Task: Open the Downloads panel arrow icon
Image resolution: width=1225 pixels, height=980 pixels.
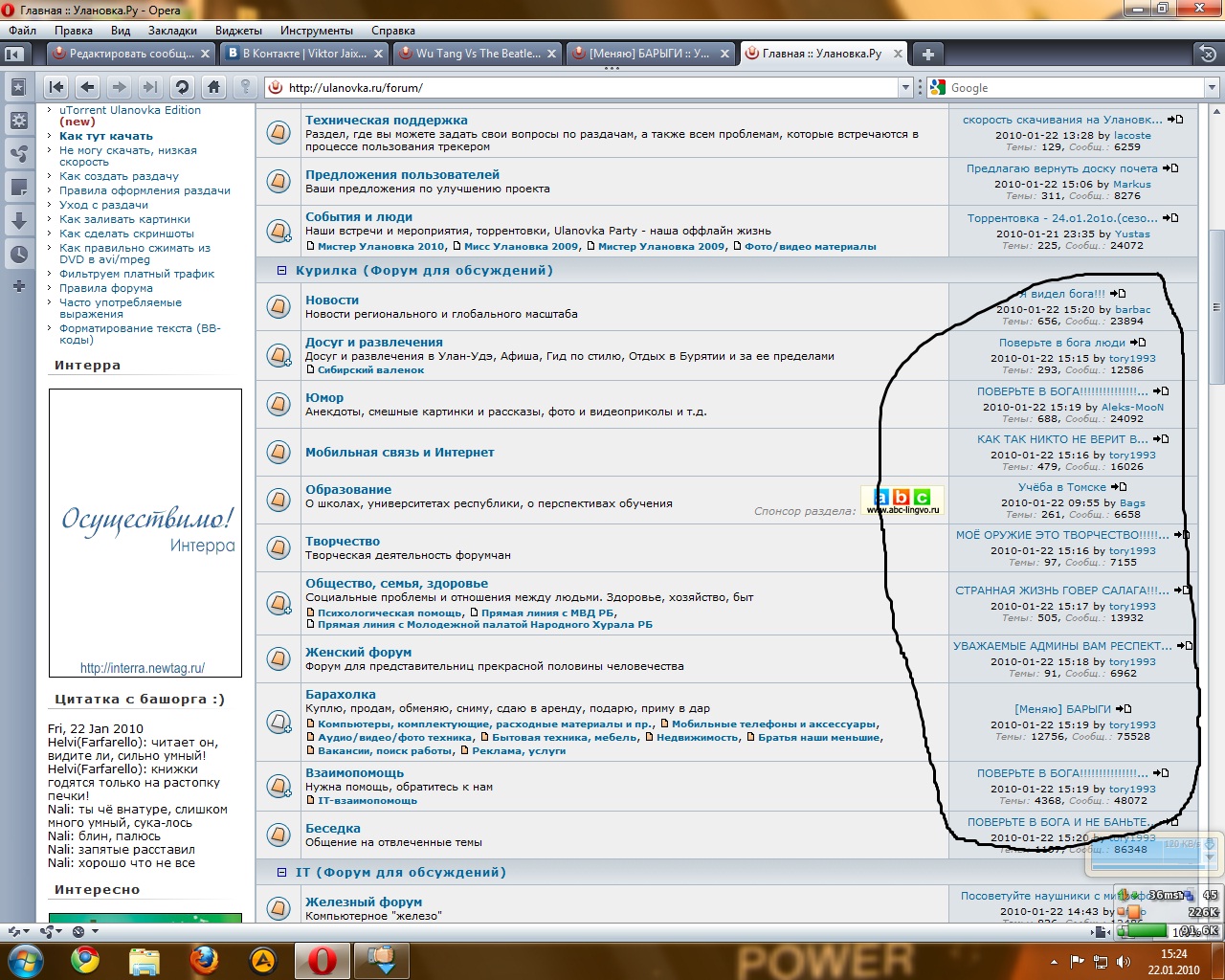Action: tap(18, 220)
